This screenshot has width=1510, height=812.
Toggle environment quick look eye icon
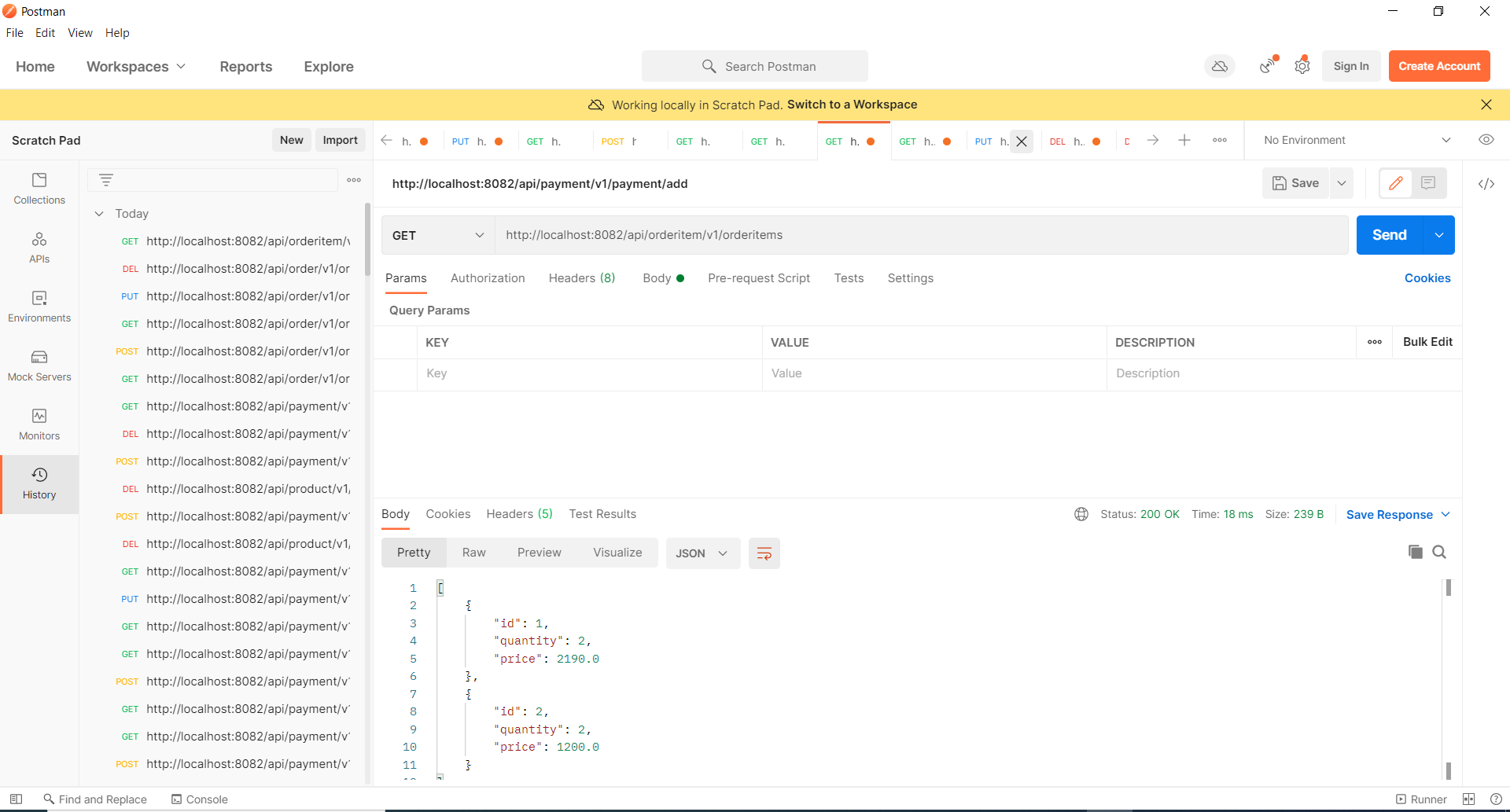(x=1486, y=140)
